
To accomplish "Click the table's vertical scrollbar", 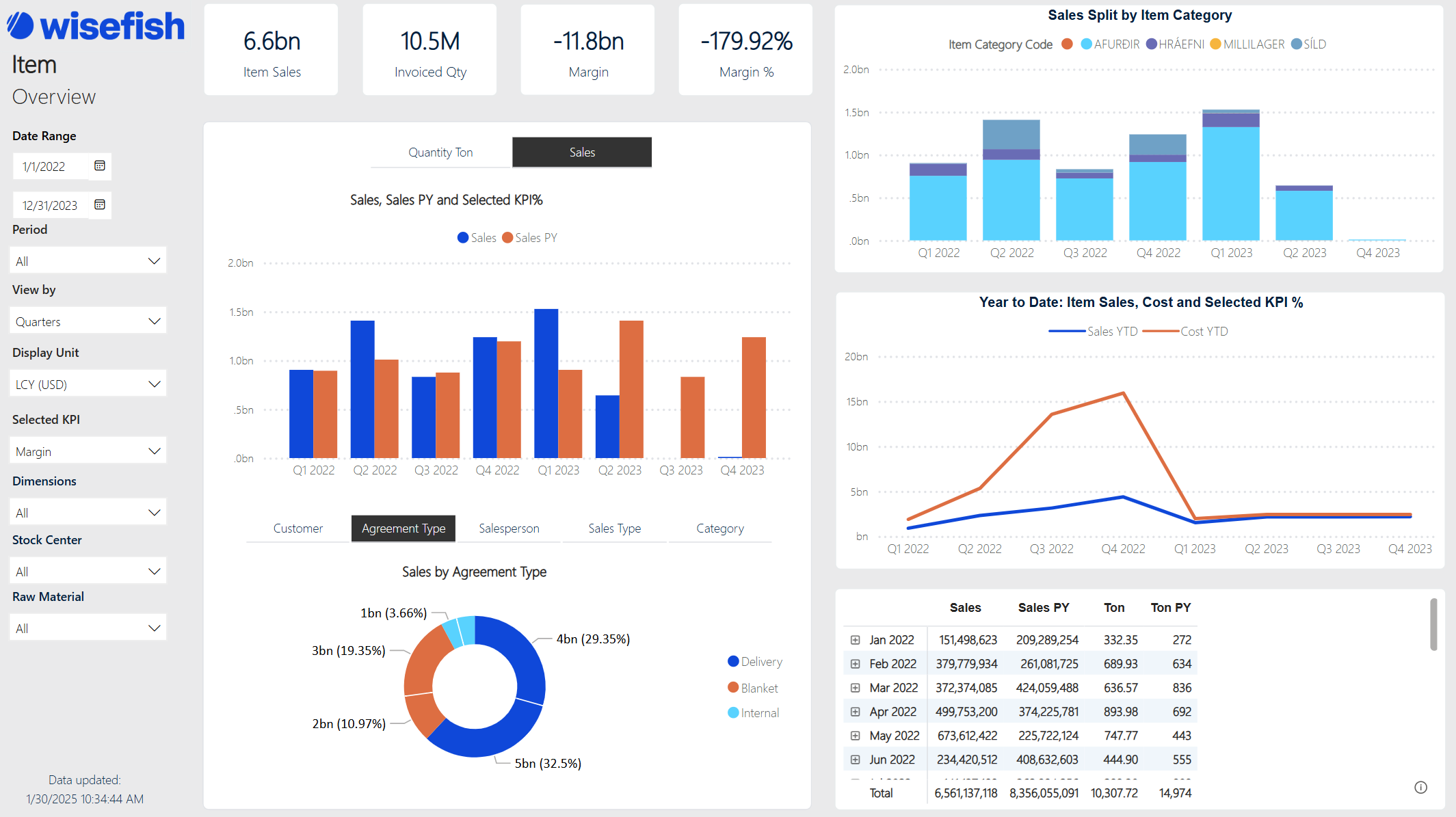I will click(1433, 625).
